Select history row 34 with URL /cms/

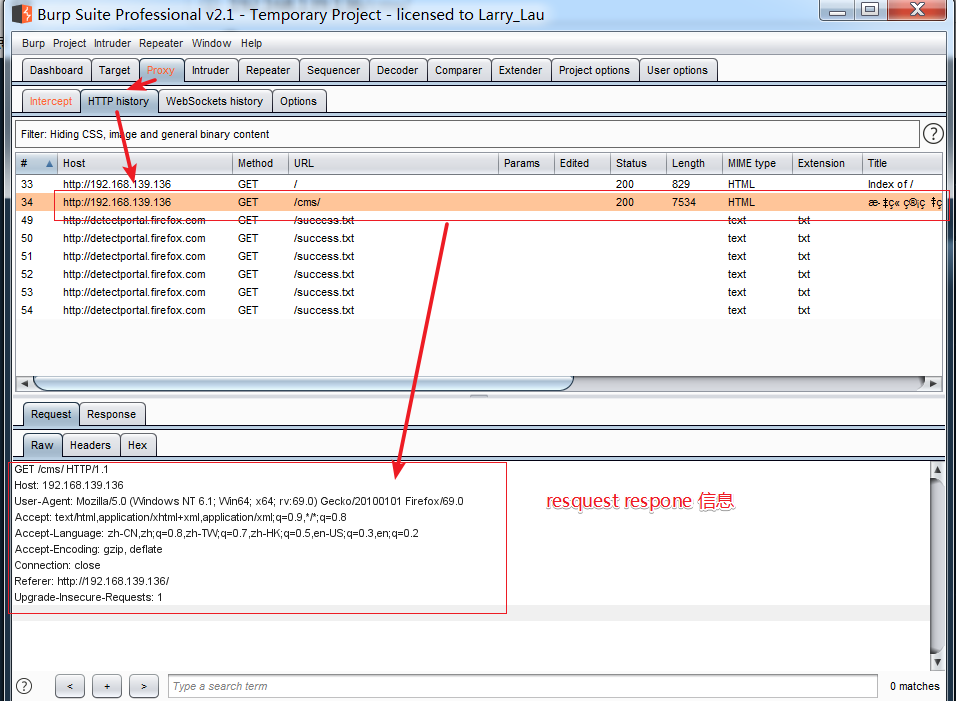pyautogui.click(x=479, y=202)
